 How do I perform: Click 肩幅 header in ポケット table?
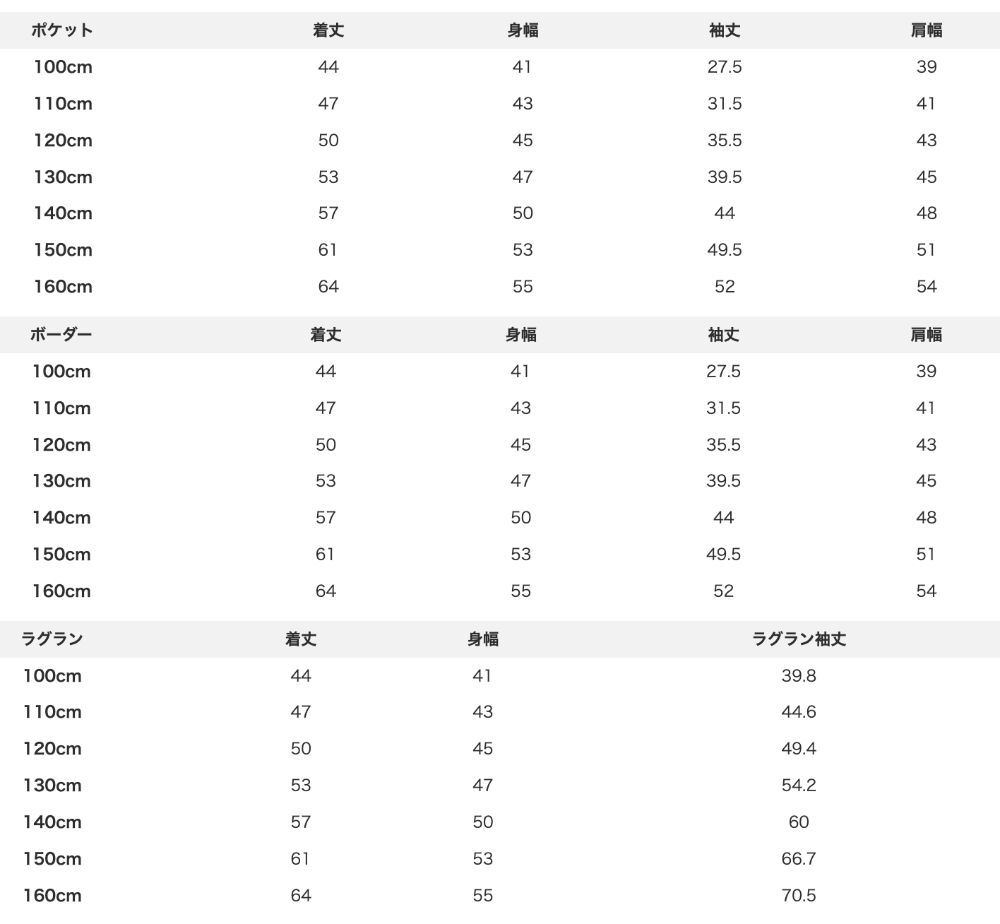926,30
